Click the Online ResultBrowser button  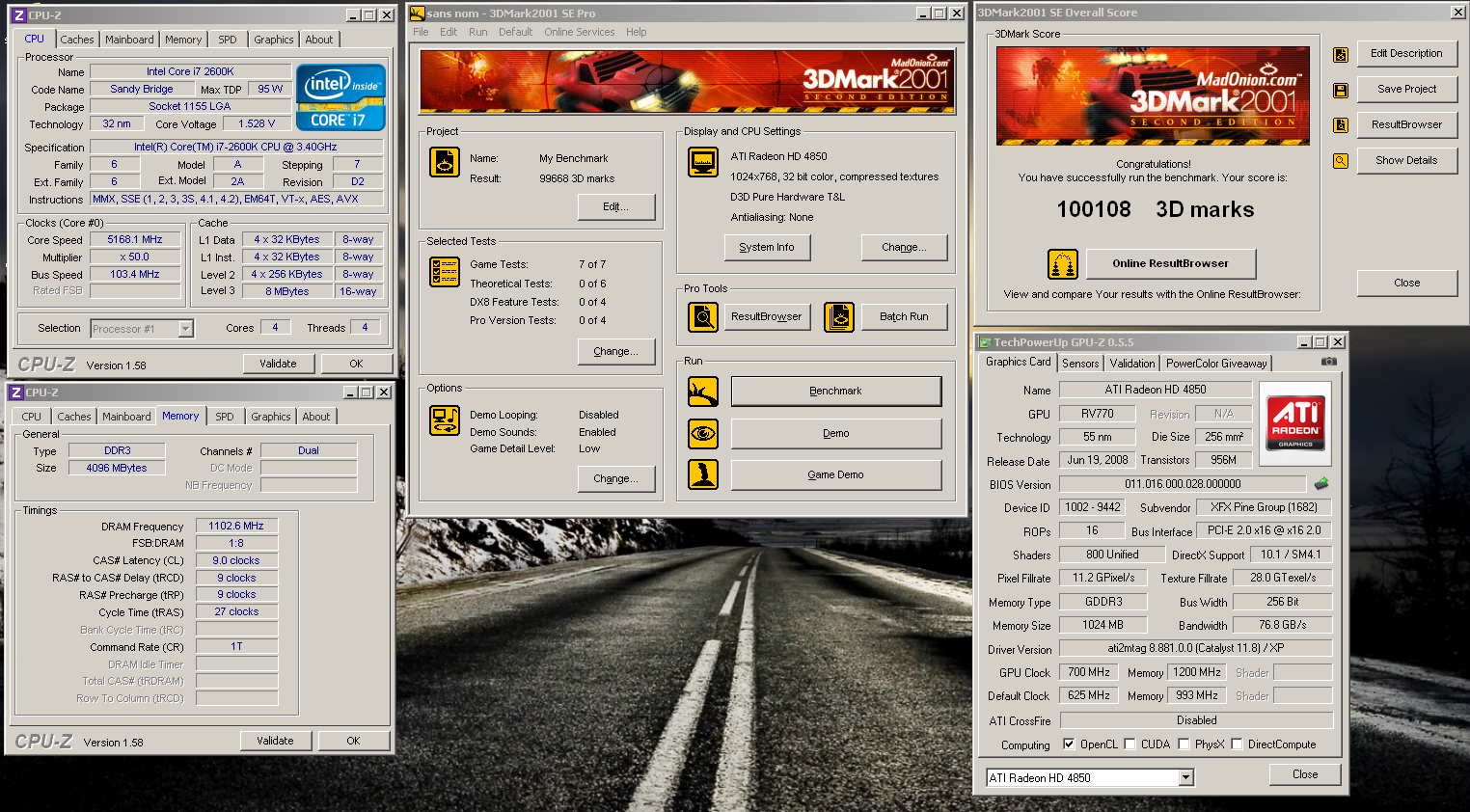pyautogui.click(x=1170, y=263)
